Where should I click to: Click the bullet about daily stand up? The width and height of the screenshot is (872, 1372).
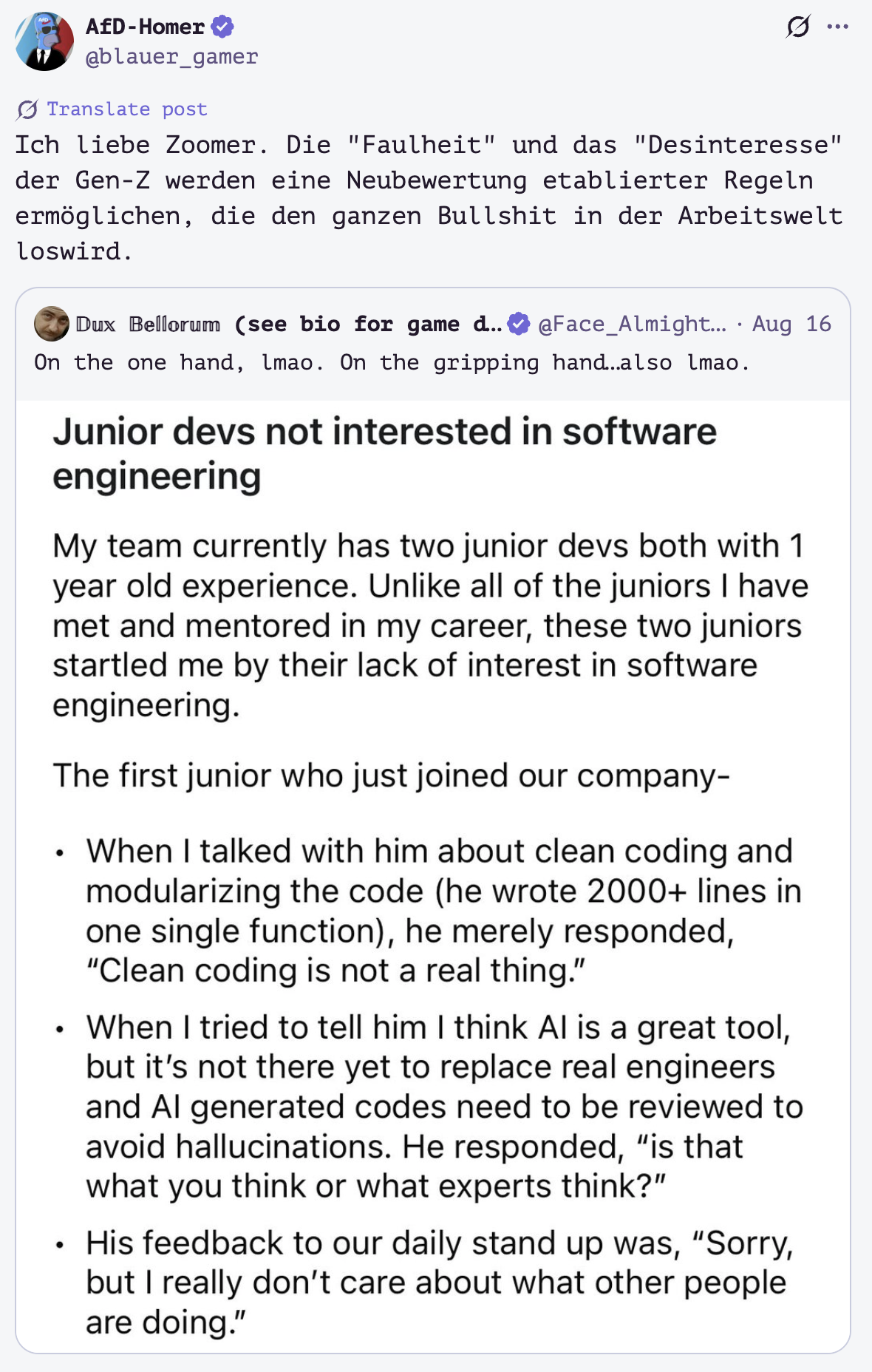440,1283
